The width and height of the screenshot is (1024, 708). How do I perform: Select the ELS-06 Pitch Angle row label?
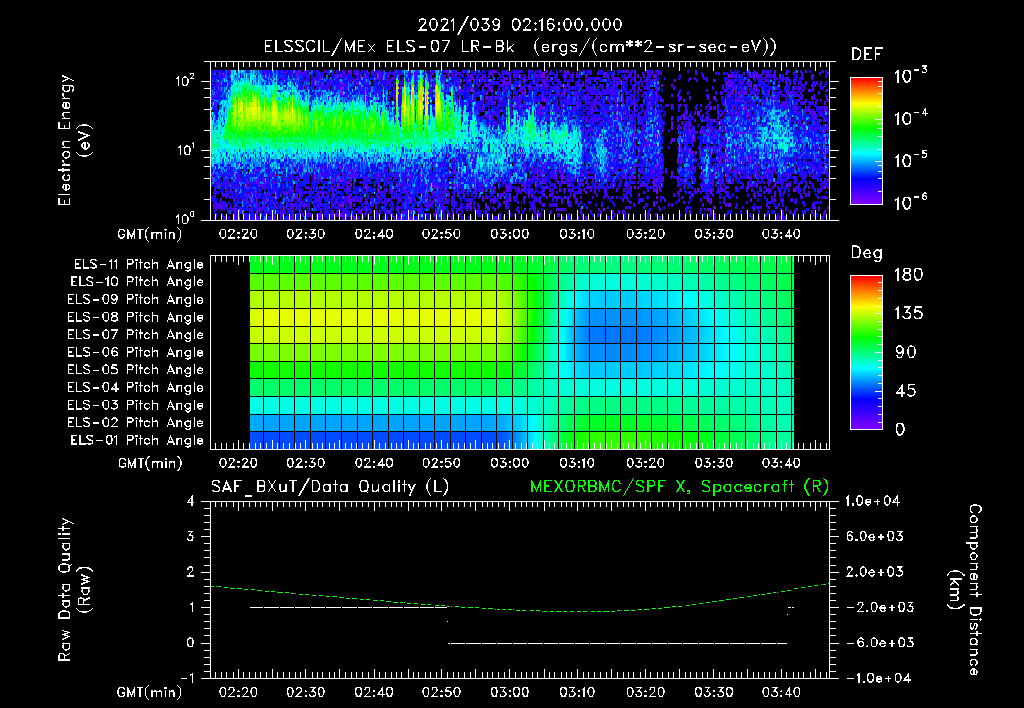pos(135,352)
